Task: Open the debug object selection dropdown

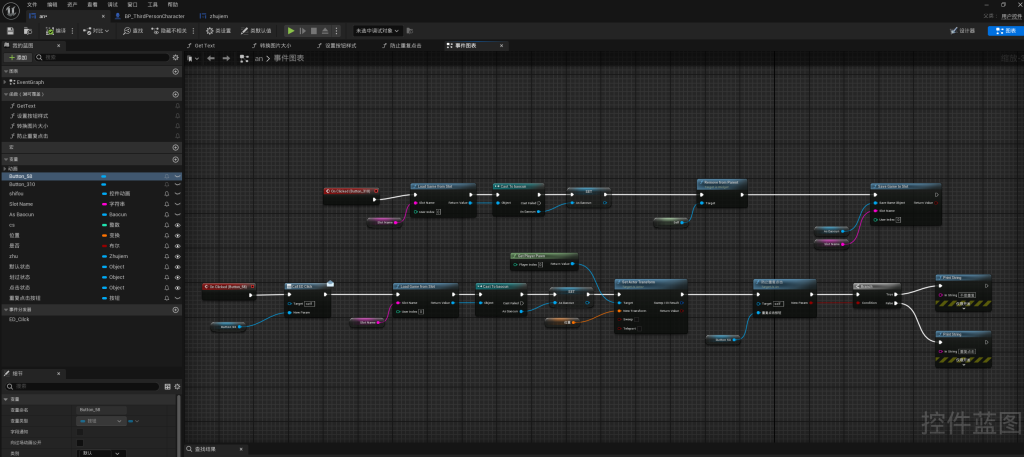Action: point(384,31)
